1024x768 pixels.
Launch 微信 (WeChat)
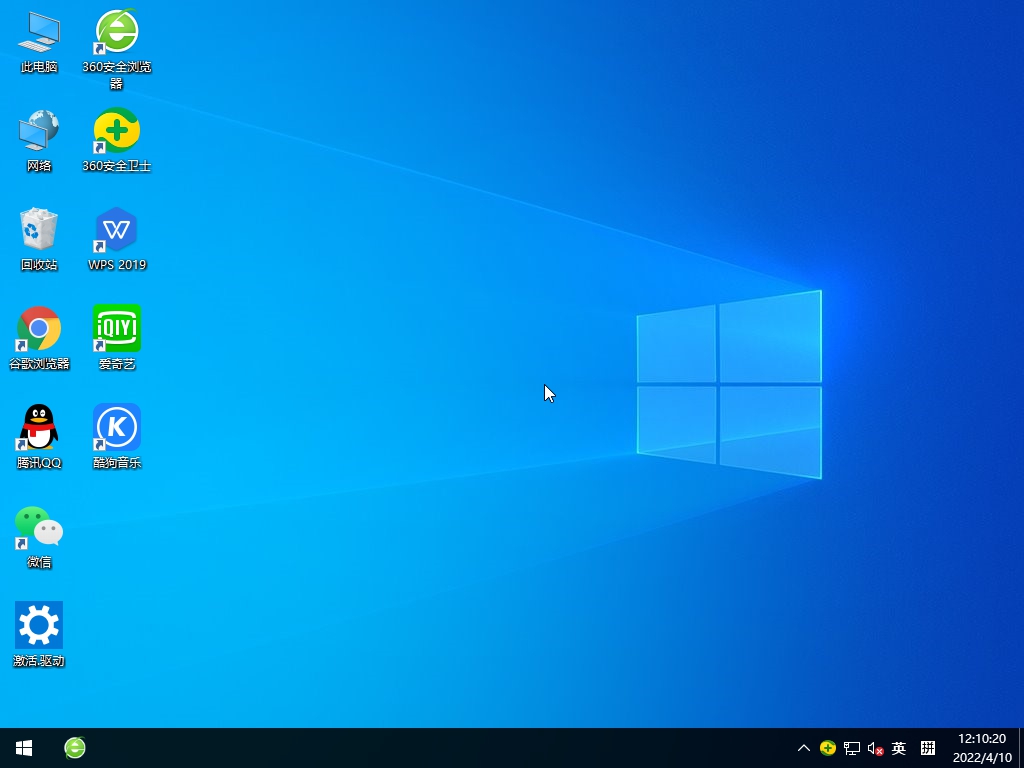point(38,525)
